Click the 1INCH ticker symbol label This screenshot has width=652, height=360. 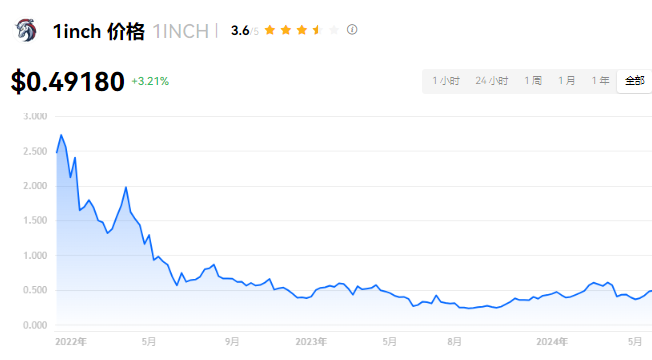pyautogui.click(x=180, y=32)
